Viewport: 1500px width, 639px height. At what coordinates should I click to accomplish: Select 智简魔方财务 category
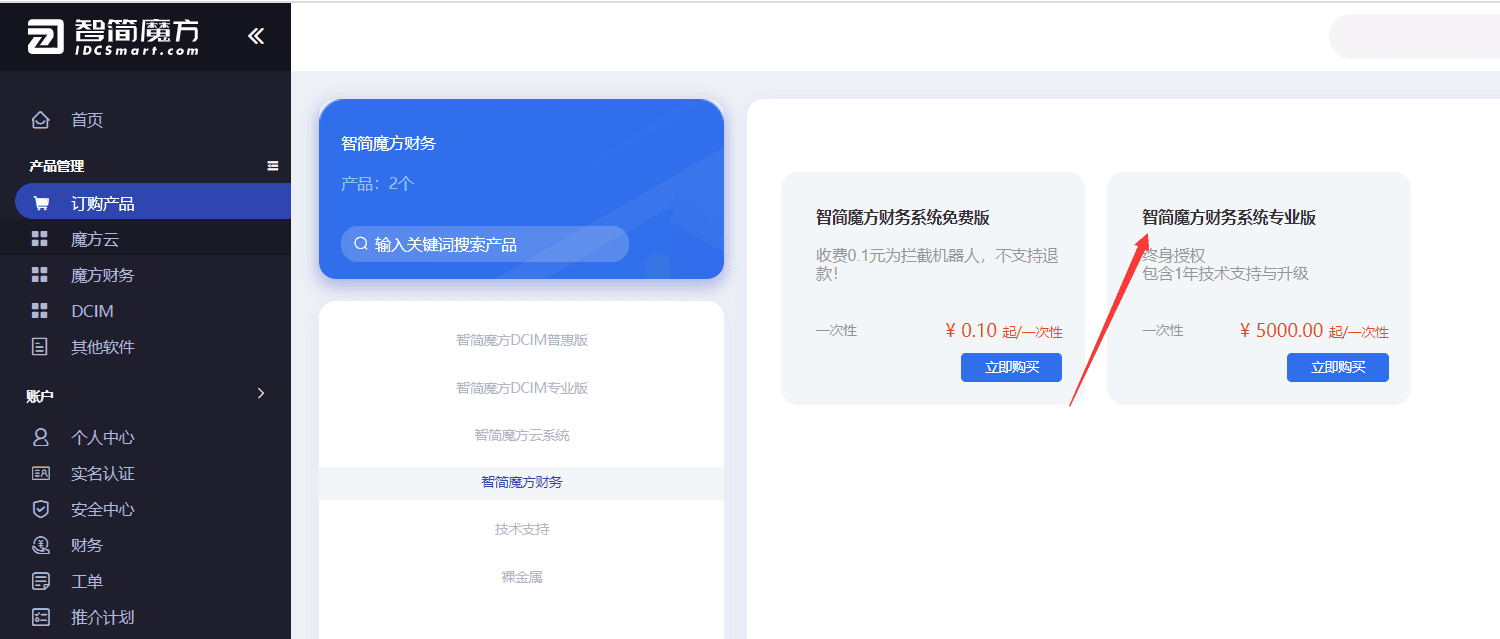(522, 482)
